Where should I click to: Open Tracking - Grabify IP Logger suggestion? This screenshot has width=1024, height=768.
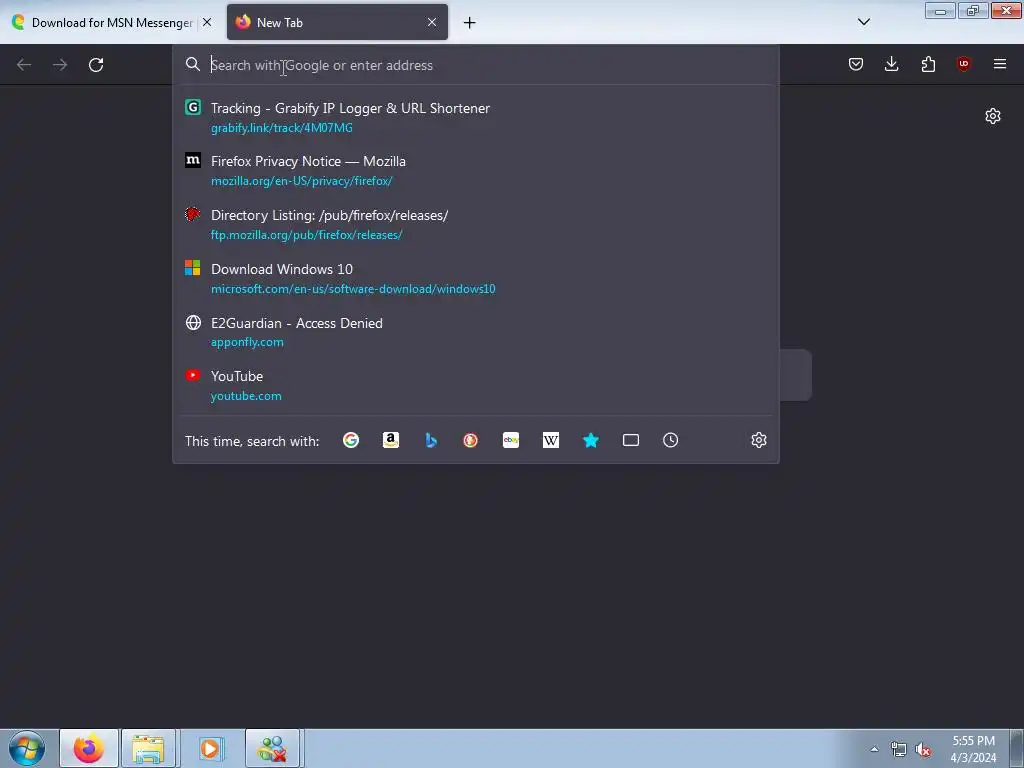(x=475, y=118)
